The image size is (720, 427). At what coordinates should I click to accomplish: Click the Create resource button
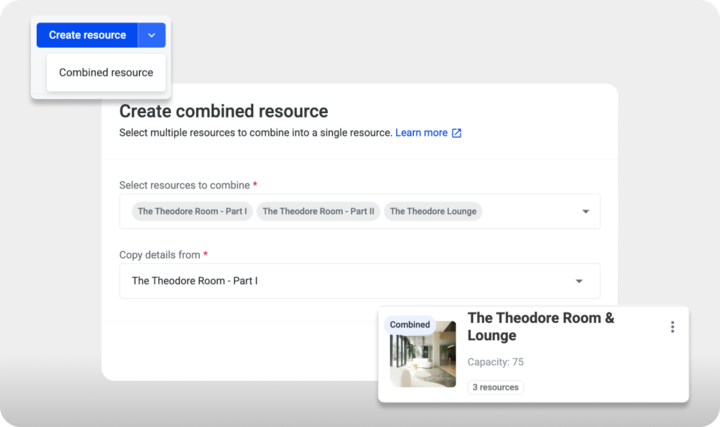pyautogui.click(x=87, y=35)
